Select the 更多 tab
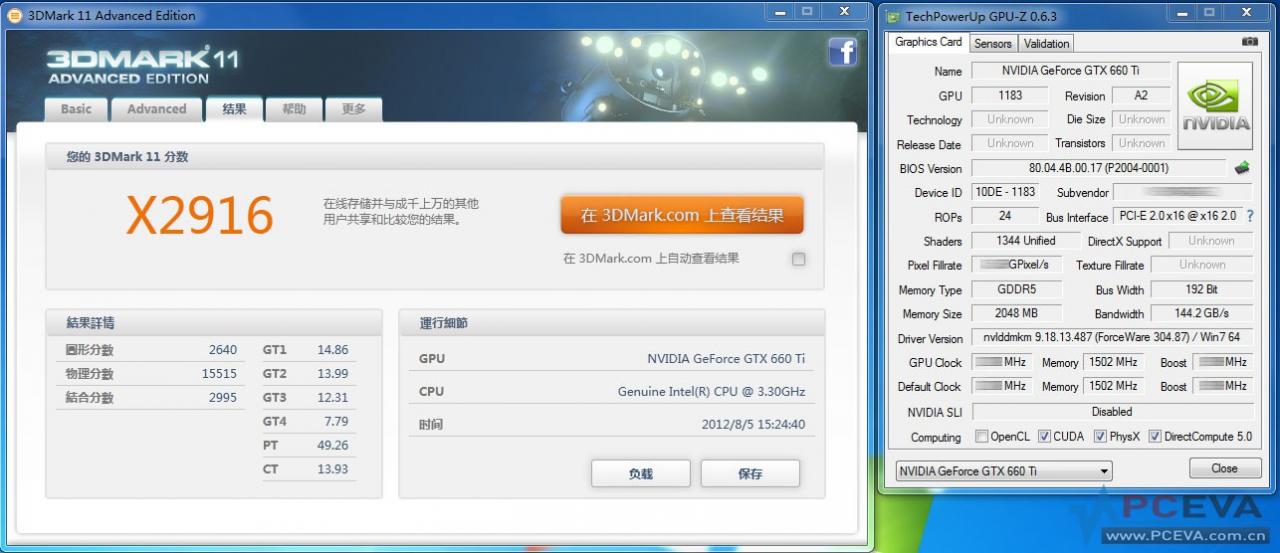Image resolution: width=1280 pixels, height=553 pixels. point(353,109)
